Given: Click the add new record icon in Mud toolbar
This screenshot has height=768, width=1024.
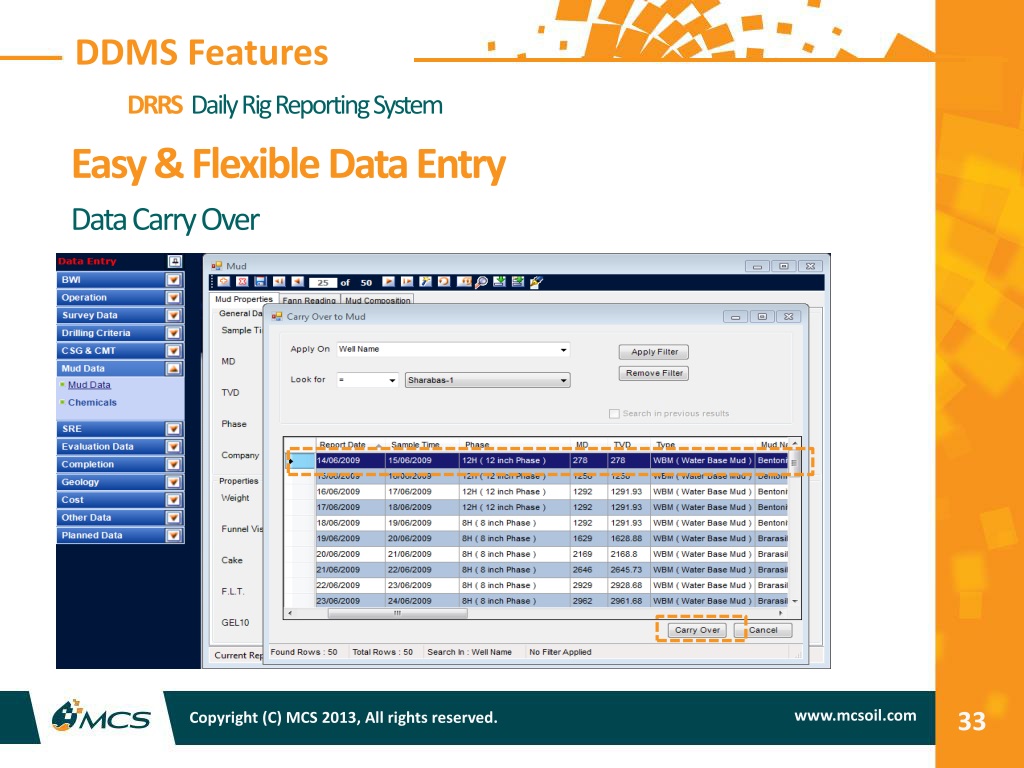Looking at the screenshot, I should (x=224, y=281).
